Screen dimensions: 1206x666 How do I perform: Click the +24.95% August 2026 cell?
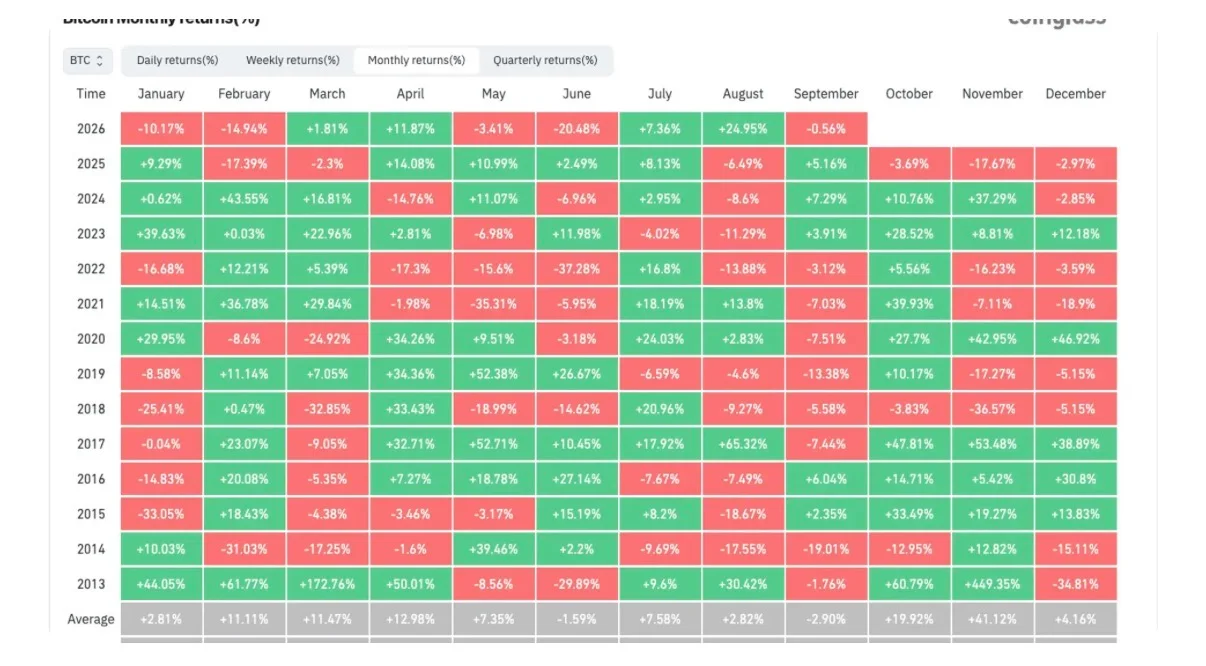[x=743, y=129]
